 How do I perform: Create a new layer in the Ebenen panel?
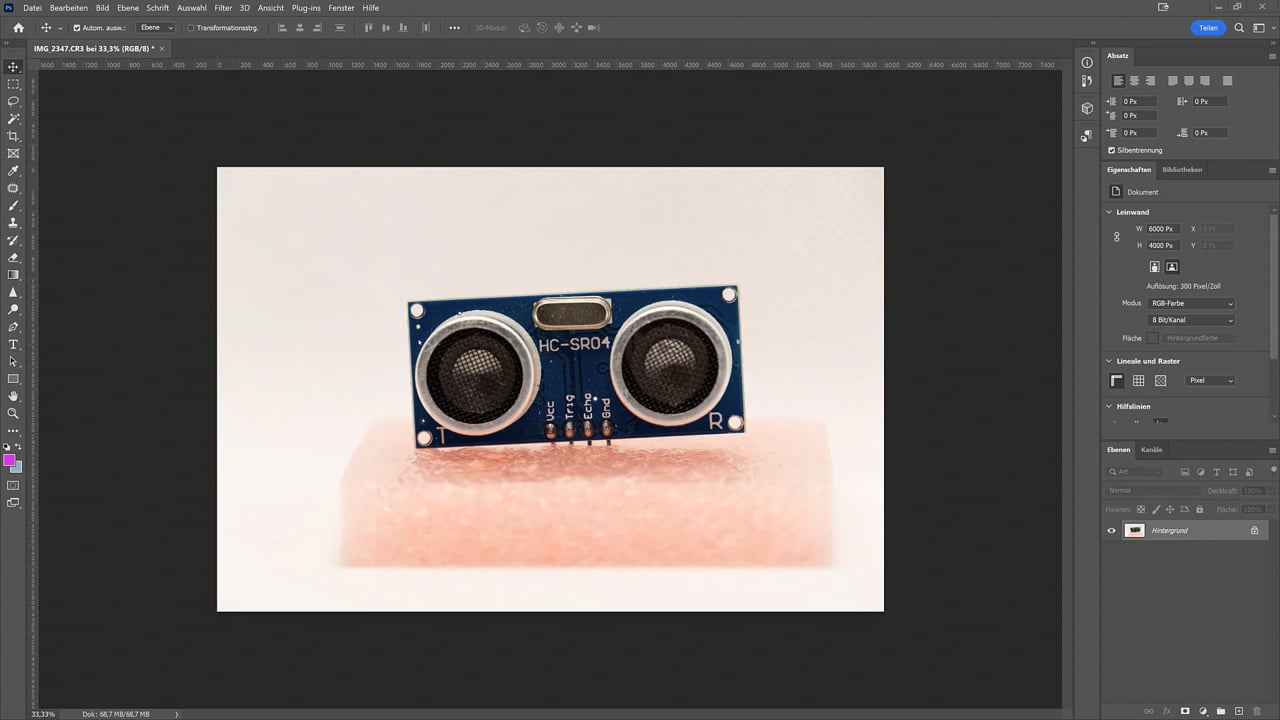click(x=1240, y=711)
